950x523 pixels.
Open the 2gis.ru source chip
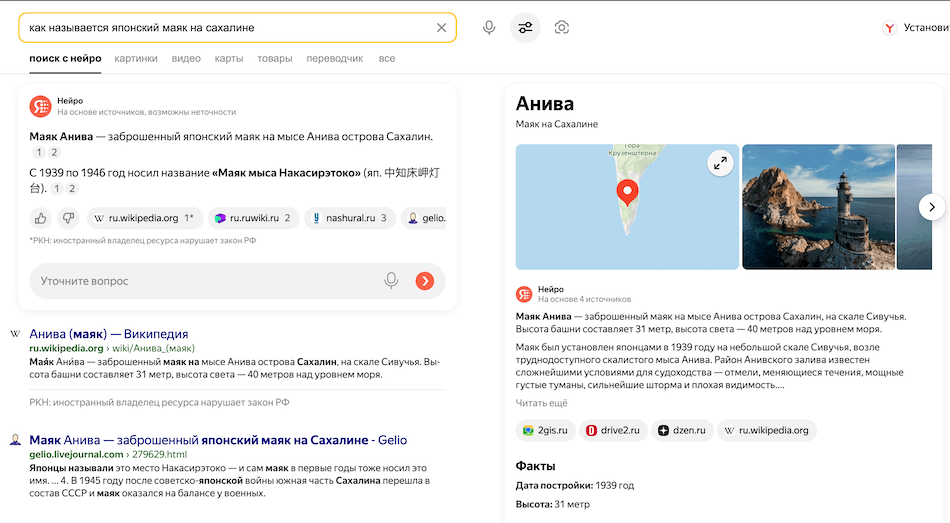[545, 431]
